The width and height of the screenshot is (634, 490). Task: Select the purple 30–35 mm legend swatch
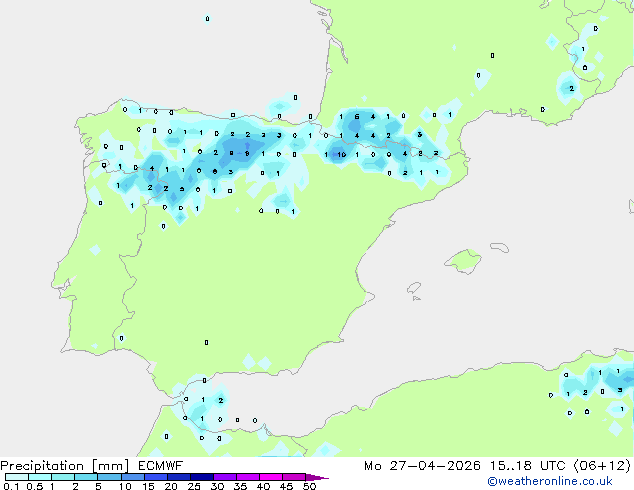point(225,477)
